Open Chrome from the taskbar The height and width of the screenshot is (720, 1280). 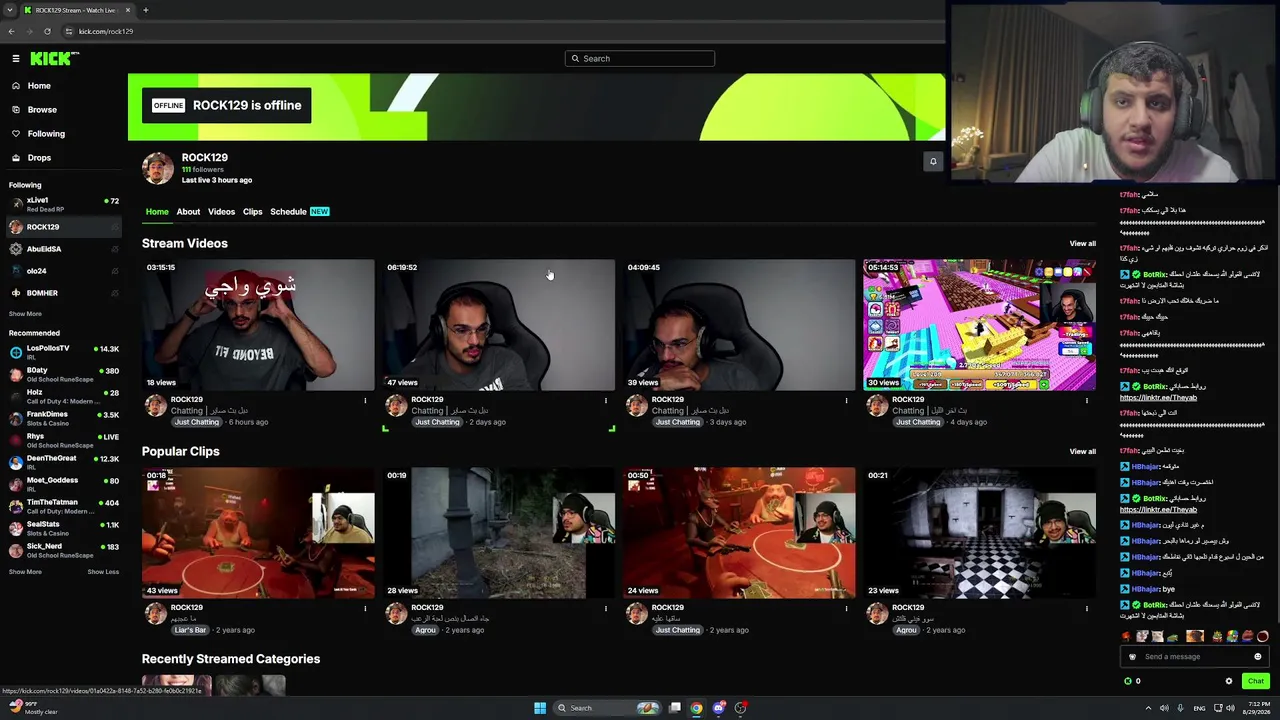pyautogui.click(x=696, y=708)
